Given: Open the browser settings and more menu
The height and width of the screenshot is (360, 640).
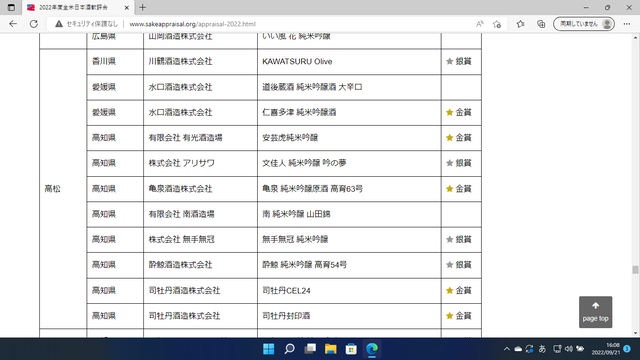Looking at the screenshot, I should click(x=627, y=24).
